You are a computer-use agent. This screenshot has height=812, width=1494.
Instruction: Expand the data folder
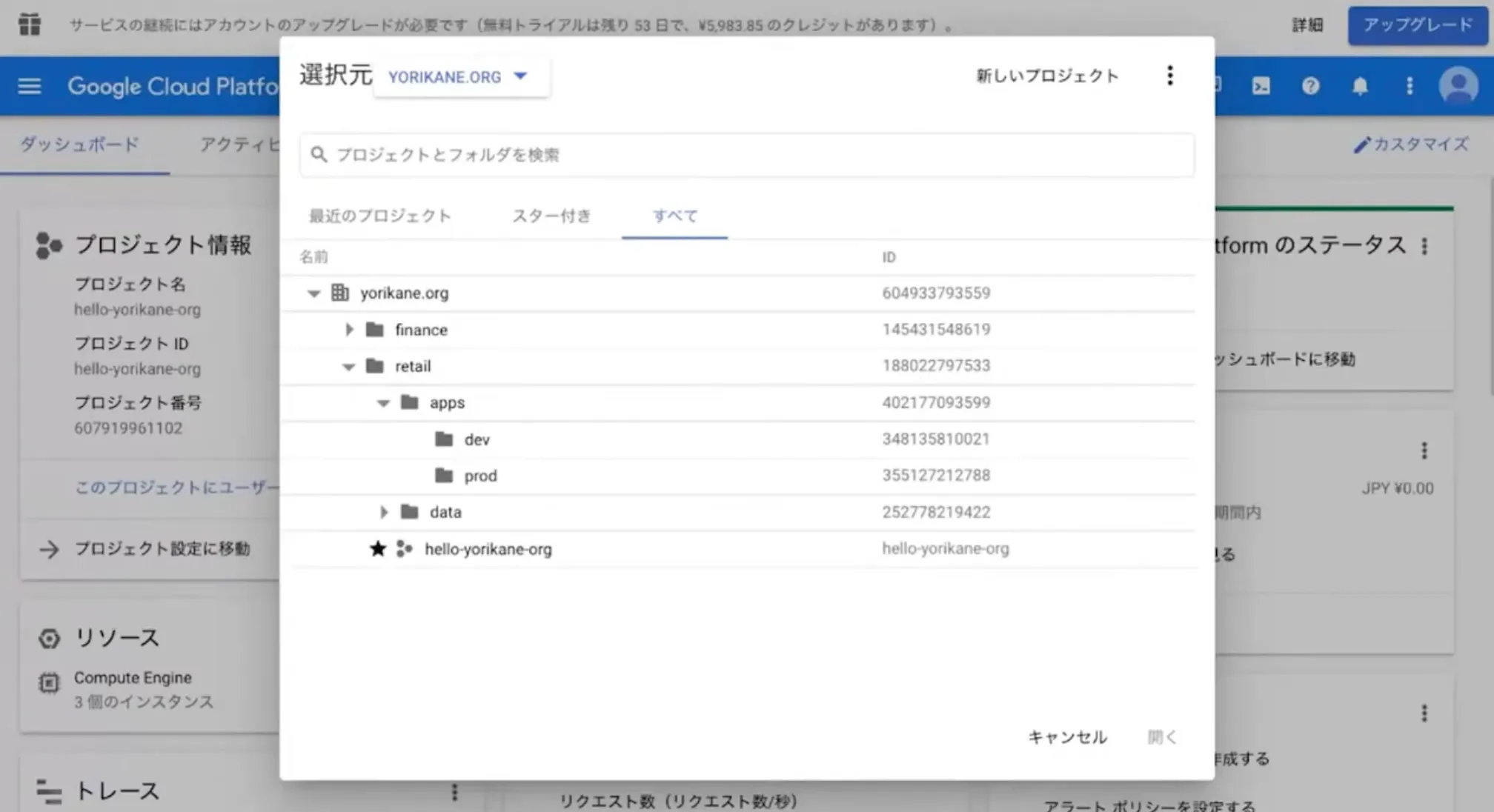(384, 512)
